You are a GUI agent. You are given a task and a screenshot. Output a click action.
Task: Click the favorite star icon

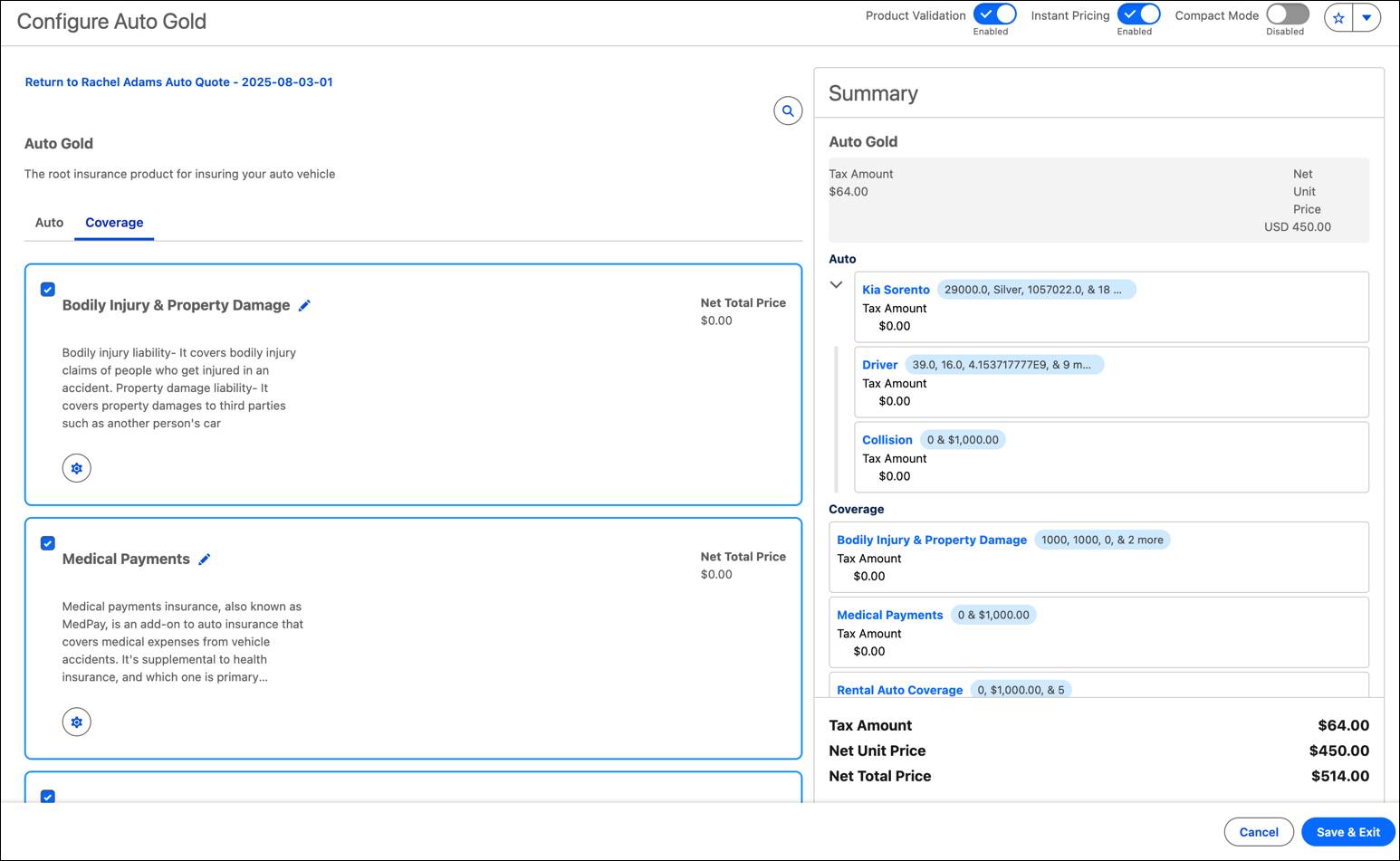point(1338,17)
